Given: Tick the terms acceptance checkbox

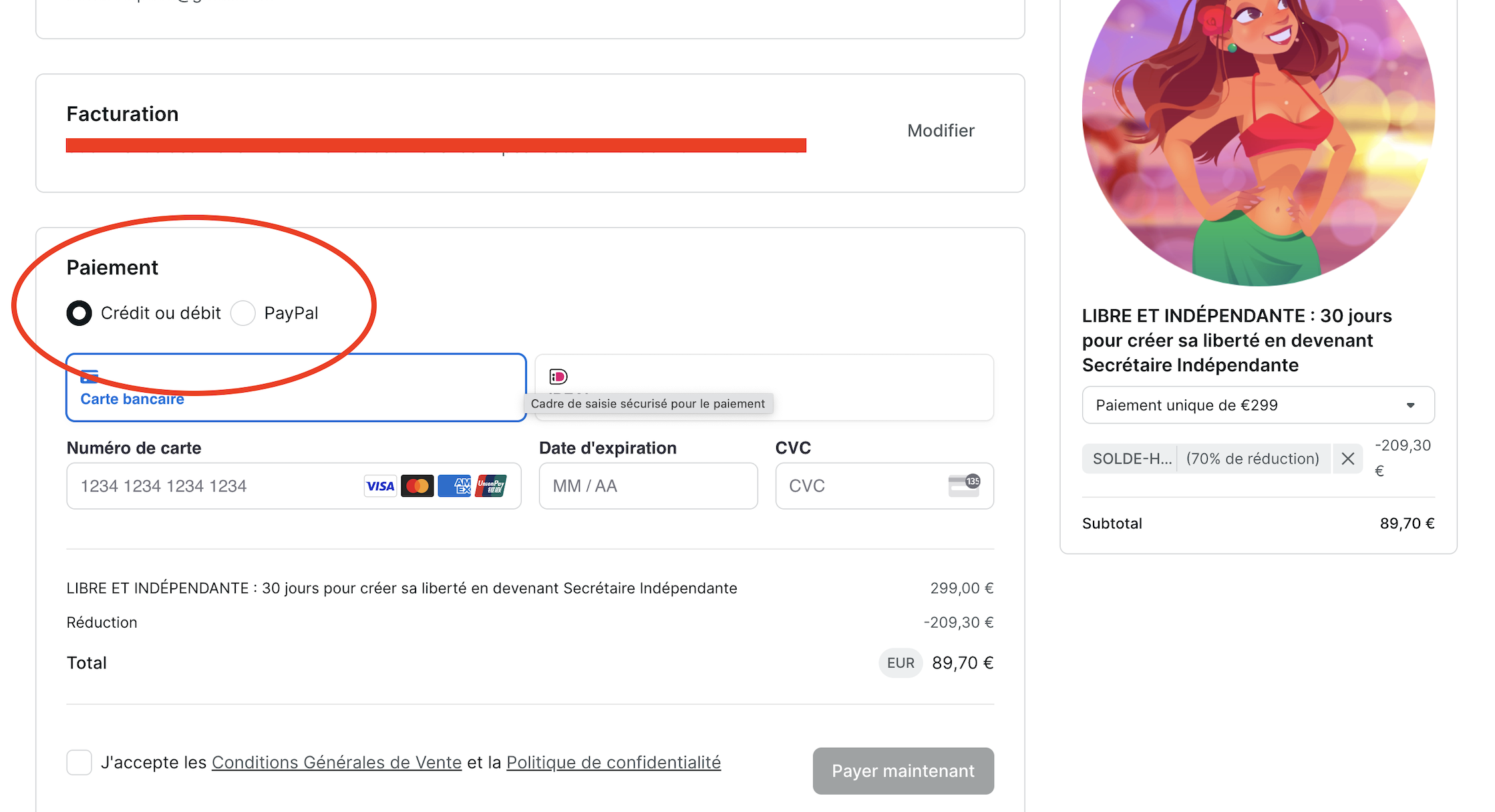Looking at the screenshot, I should [x=79, y=762].
